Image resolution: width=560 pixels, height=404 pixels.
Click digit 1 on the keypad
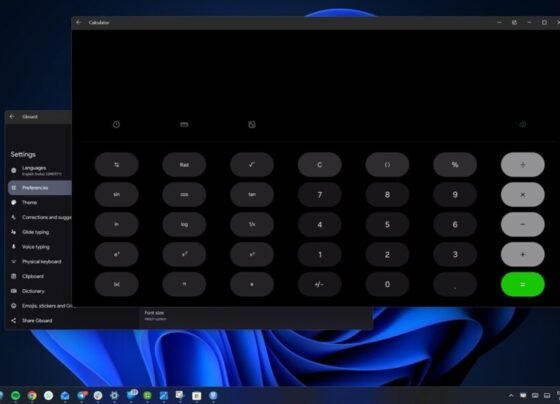click(320, 255)
